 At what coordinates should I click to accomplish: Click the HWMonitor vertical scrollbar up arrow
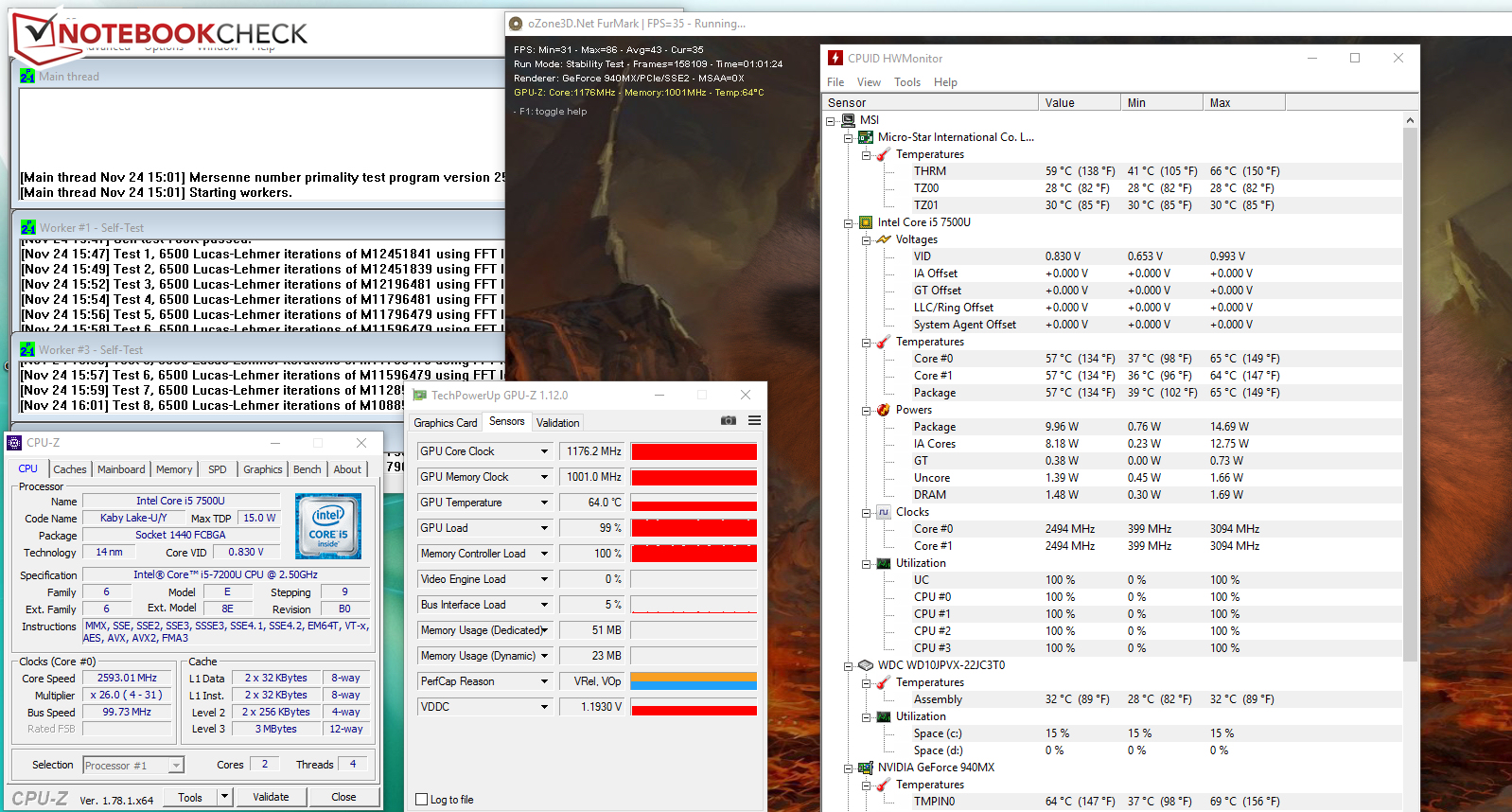click(1410, 121)
